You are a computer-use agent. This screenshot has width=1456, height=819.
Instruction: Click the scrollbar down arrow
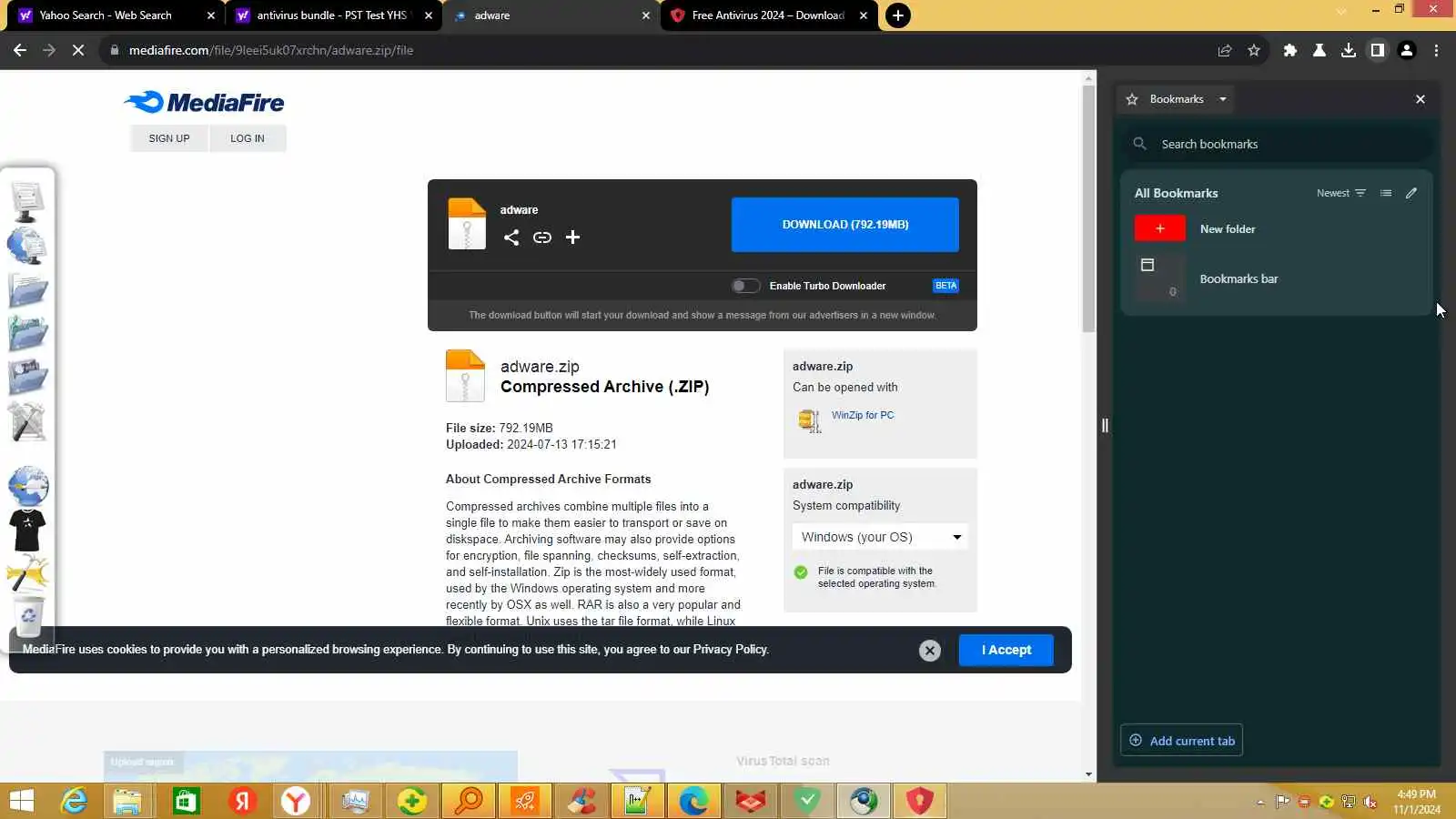(x=1088, y=774)
